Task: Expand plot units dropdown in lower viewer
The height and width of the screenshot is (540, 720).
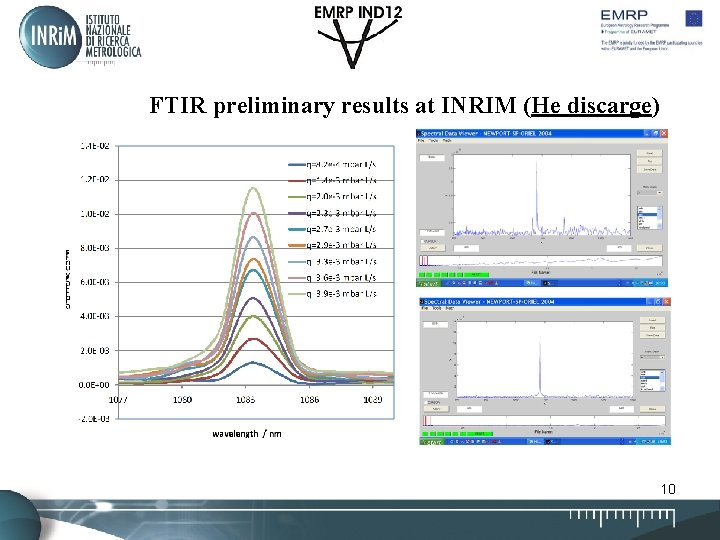Action: (652, 357)
